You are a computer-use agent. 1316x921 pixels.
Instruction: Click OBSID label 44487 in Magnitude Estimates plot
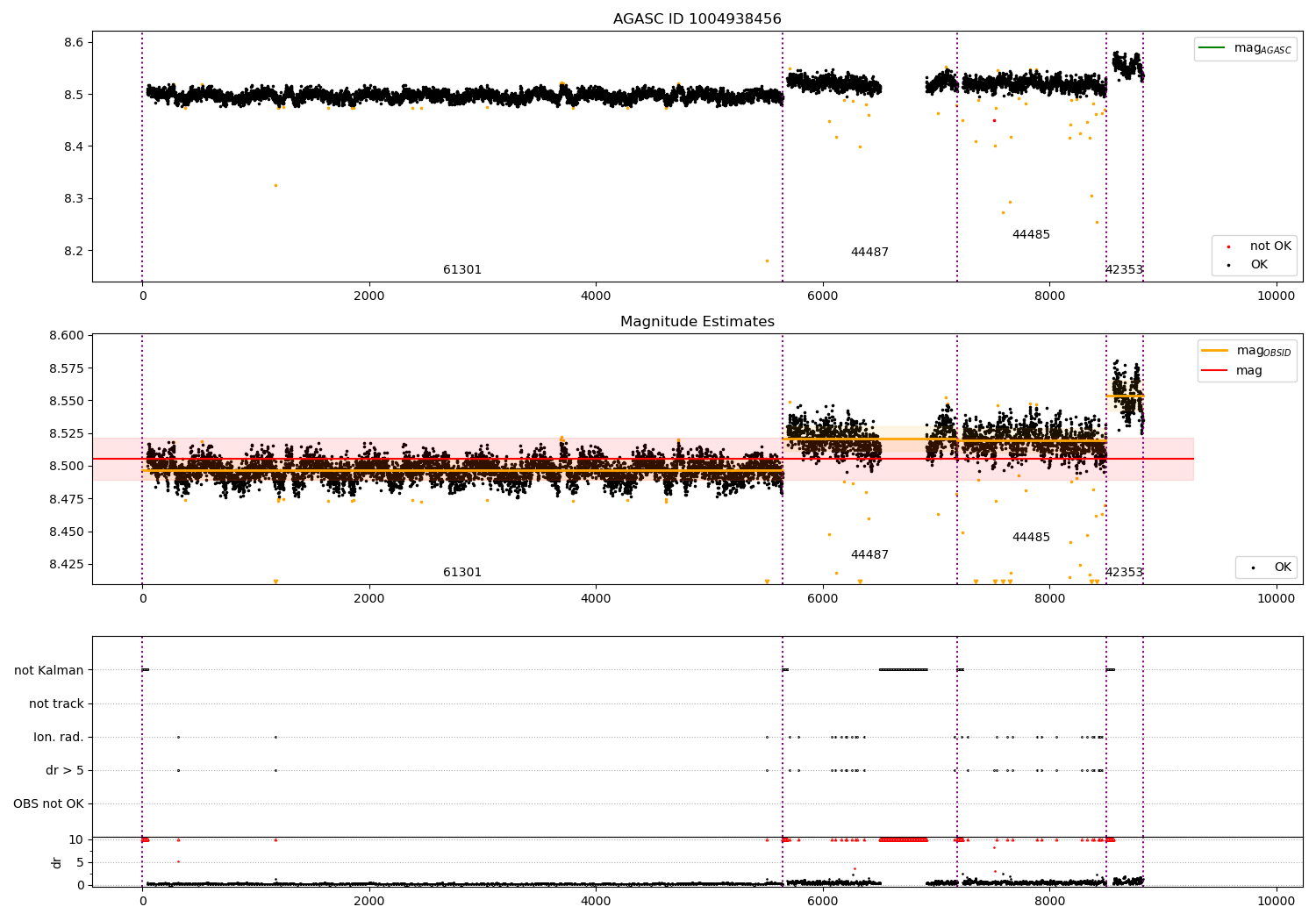869,555
